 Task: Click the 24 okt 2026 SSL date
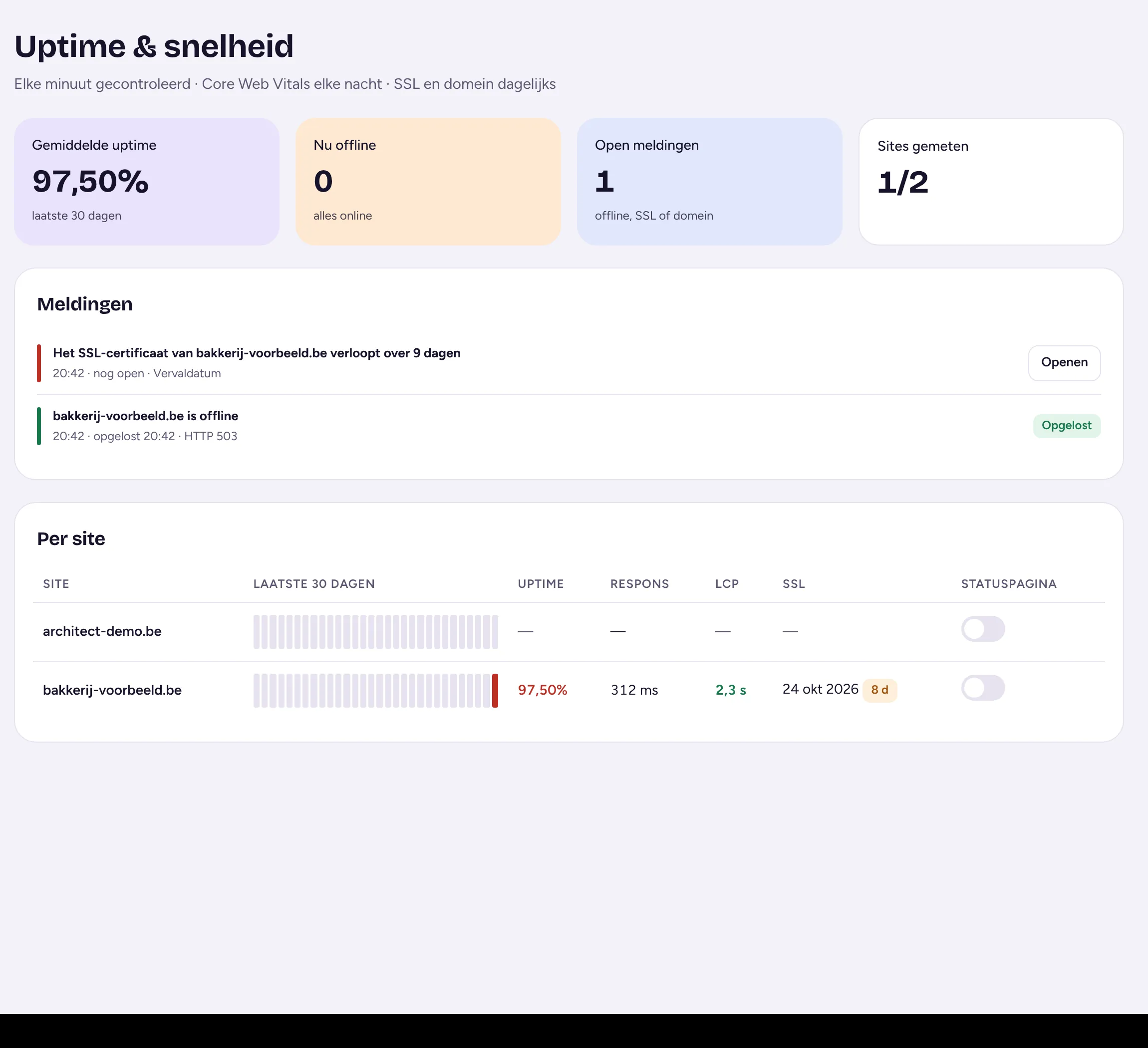820,689
